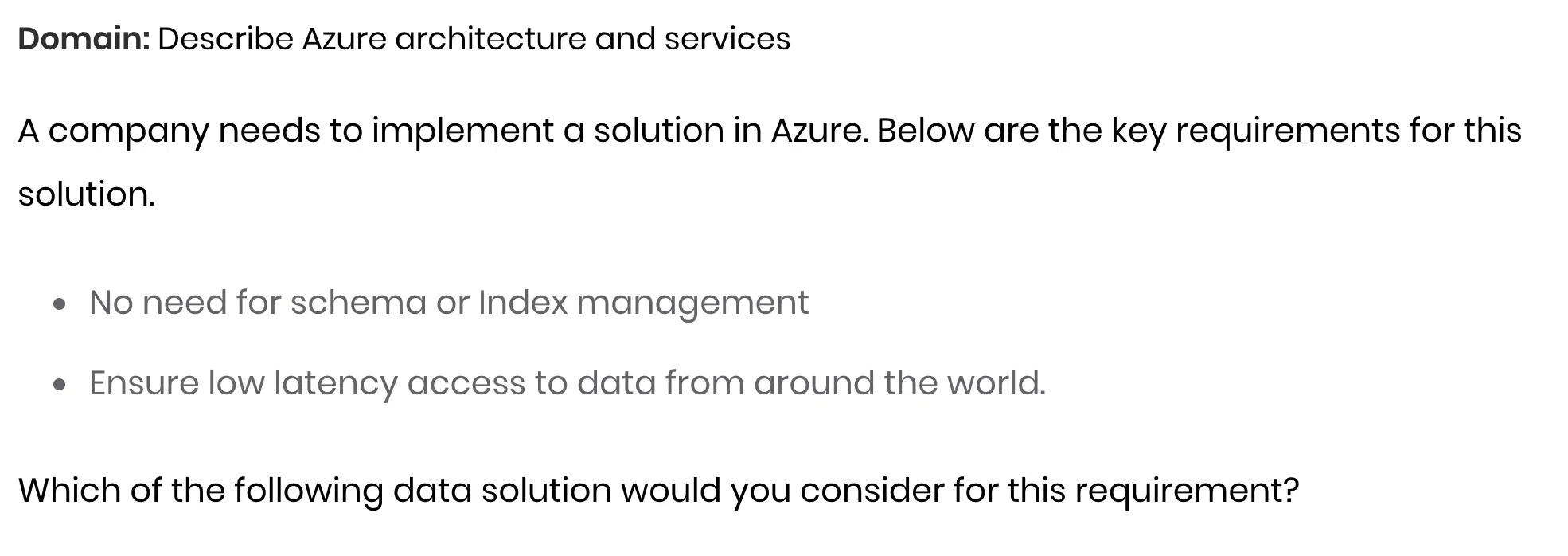Click the word "requirement?" ending the question

[1187, 491]
